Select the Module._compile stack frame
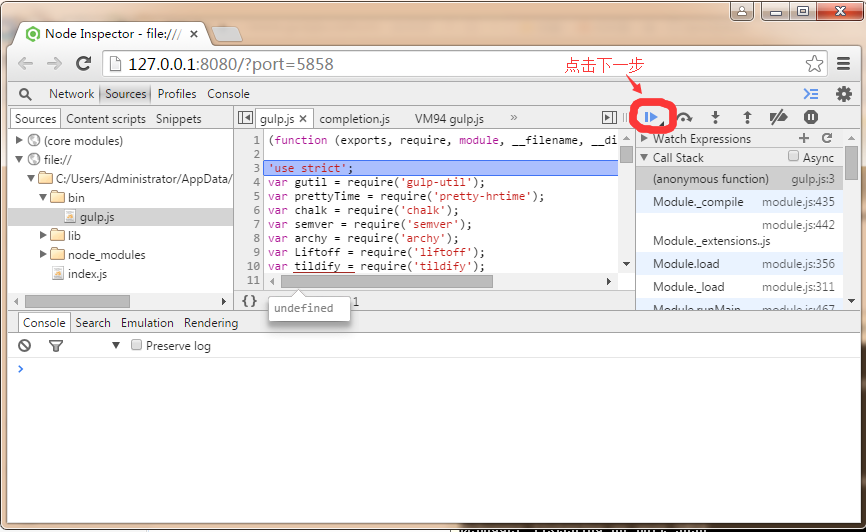 (x=740, y=202)
